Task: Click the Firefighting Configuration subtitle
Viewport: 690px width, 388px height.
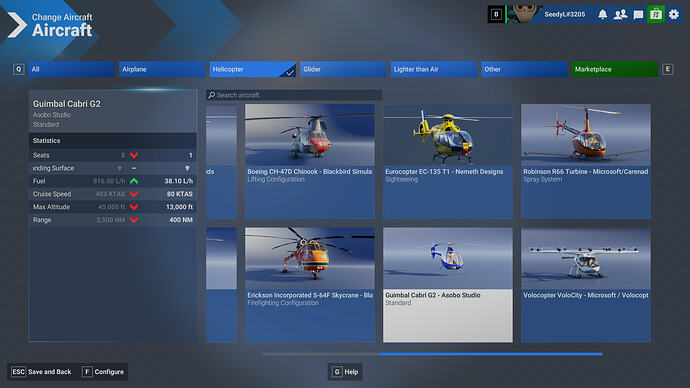Action: 283,303
